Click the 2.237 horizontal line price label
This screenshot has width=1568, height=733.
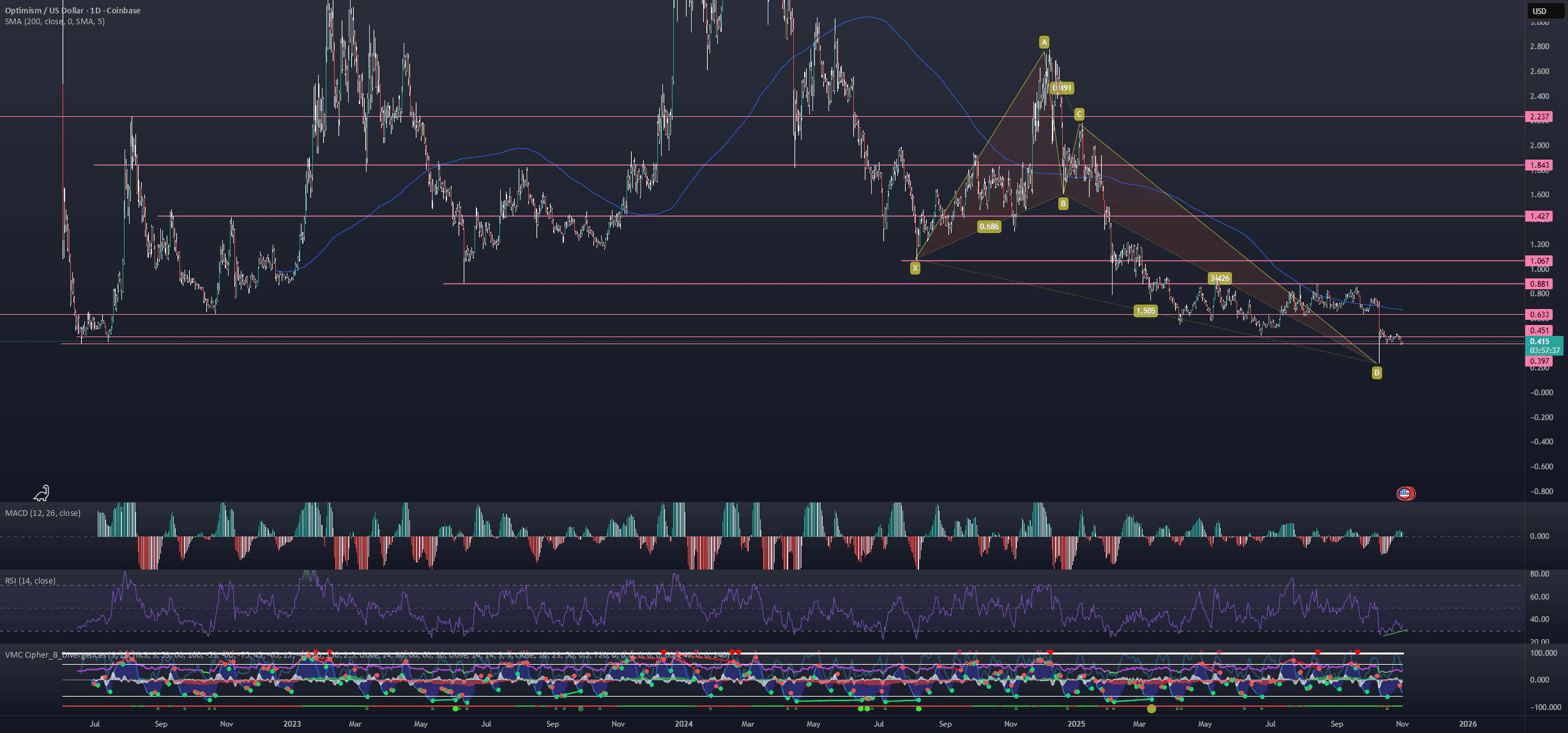coord(1539,117)
